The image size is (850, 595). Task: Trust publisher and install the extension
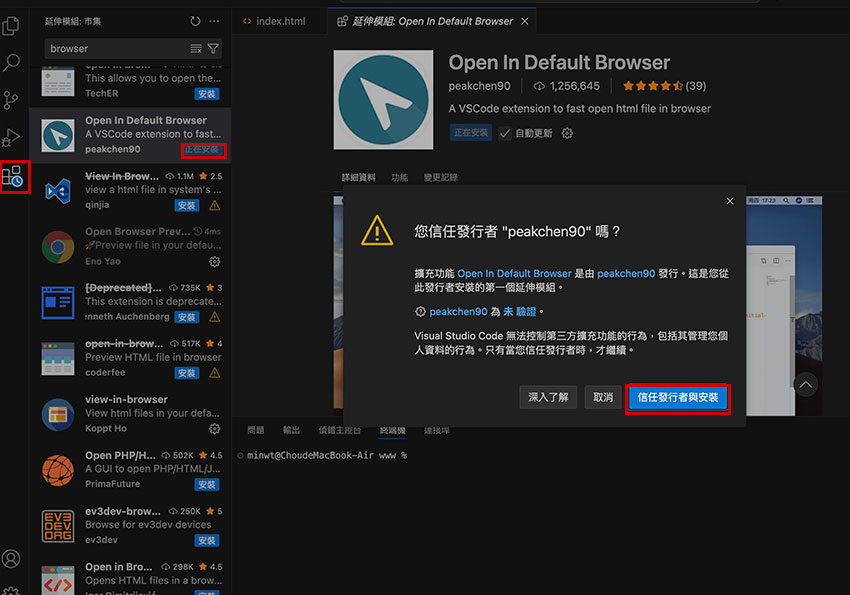click(678, 398)
